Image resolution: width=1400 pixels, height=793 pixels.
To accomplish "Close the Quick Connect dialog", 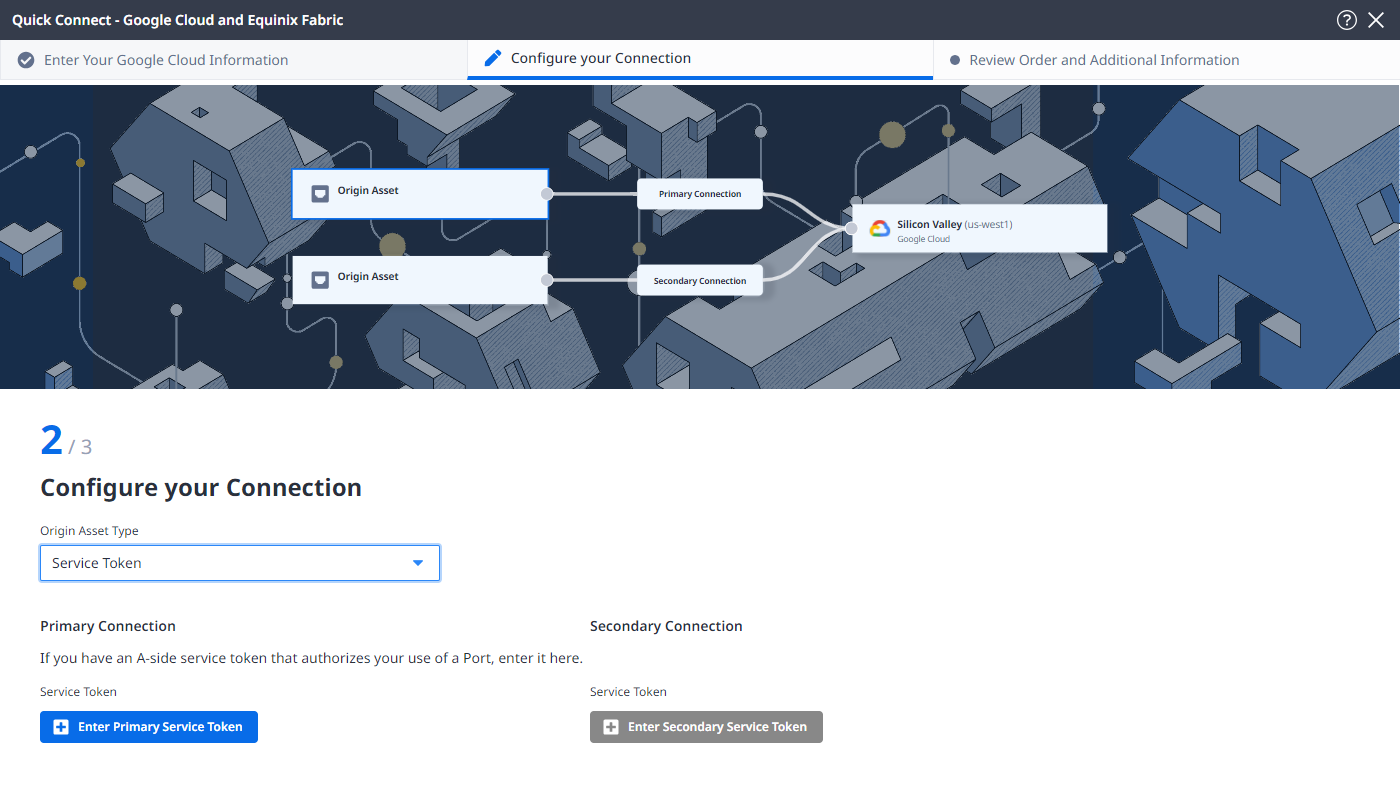I will (x=1376, y=20).
